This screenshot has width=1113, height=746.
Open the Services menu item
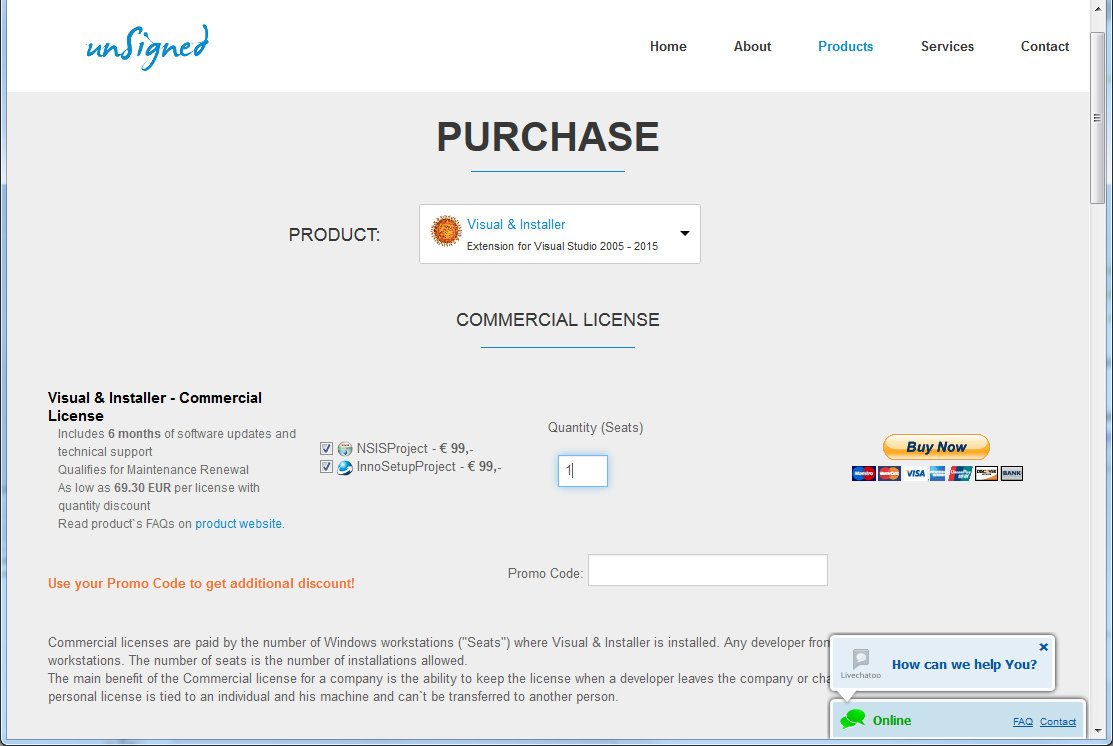pyautogui.click(x=947, y=46)
